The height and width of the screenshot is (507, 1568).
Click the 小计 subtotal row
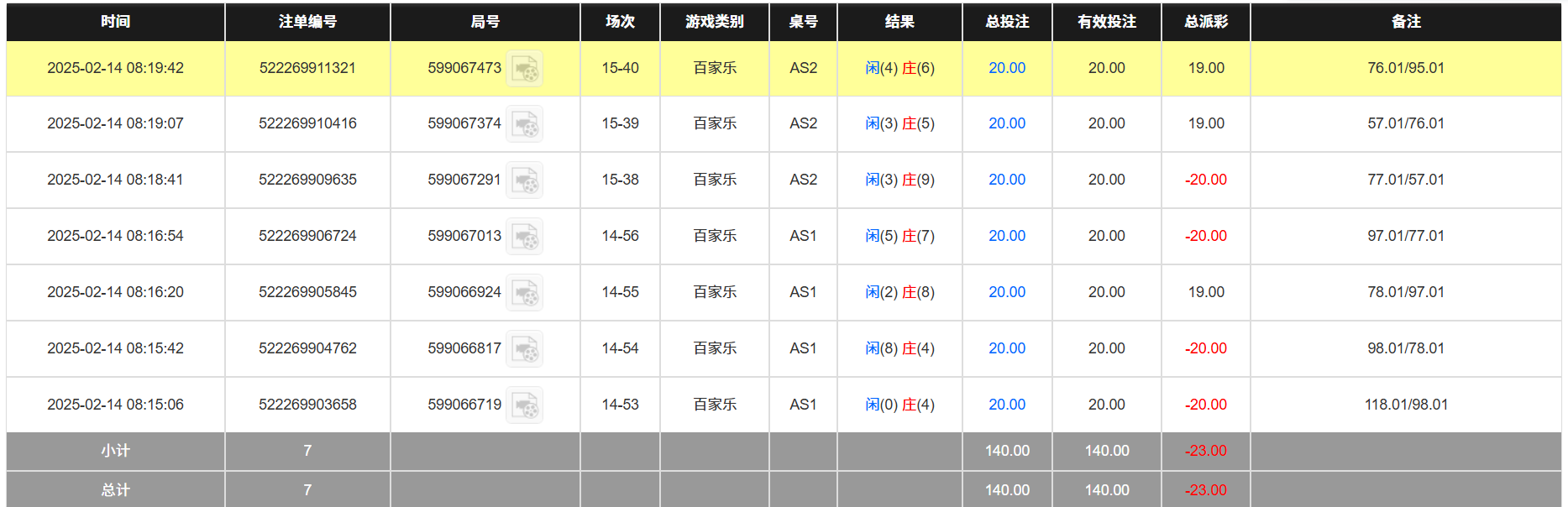pyautogui.click(x=114, y=451)
